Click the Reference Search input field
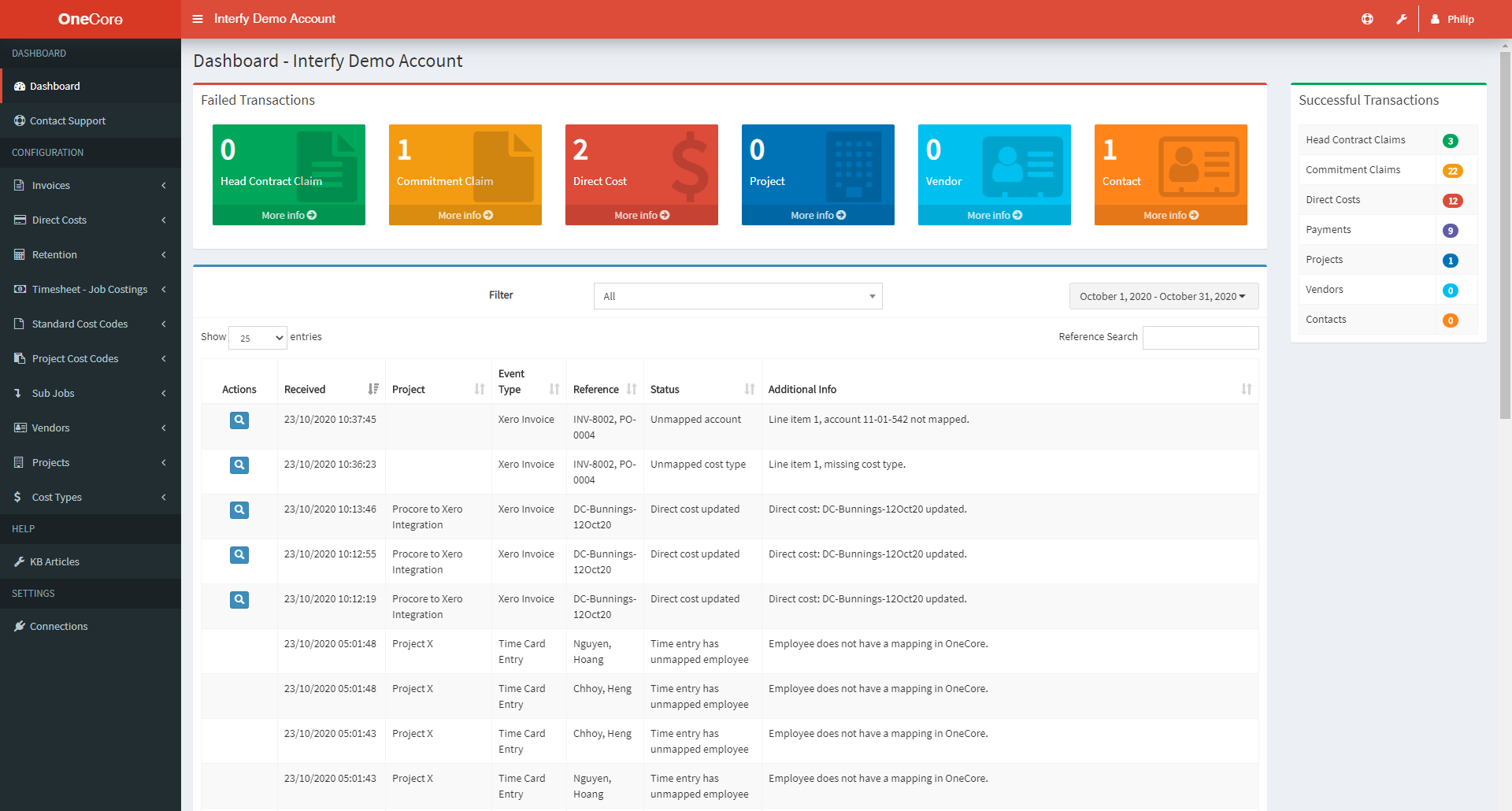The height and width of the screenshot is (811, 1512). [1200, 337]
